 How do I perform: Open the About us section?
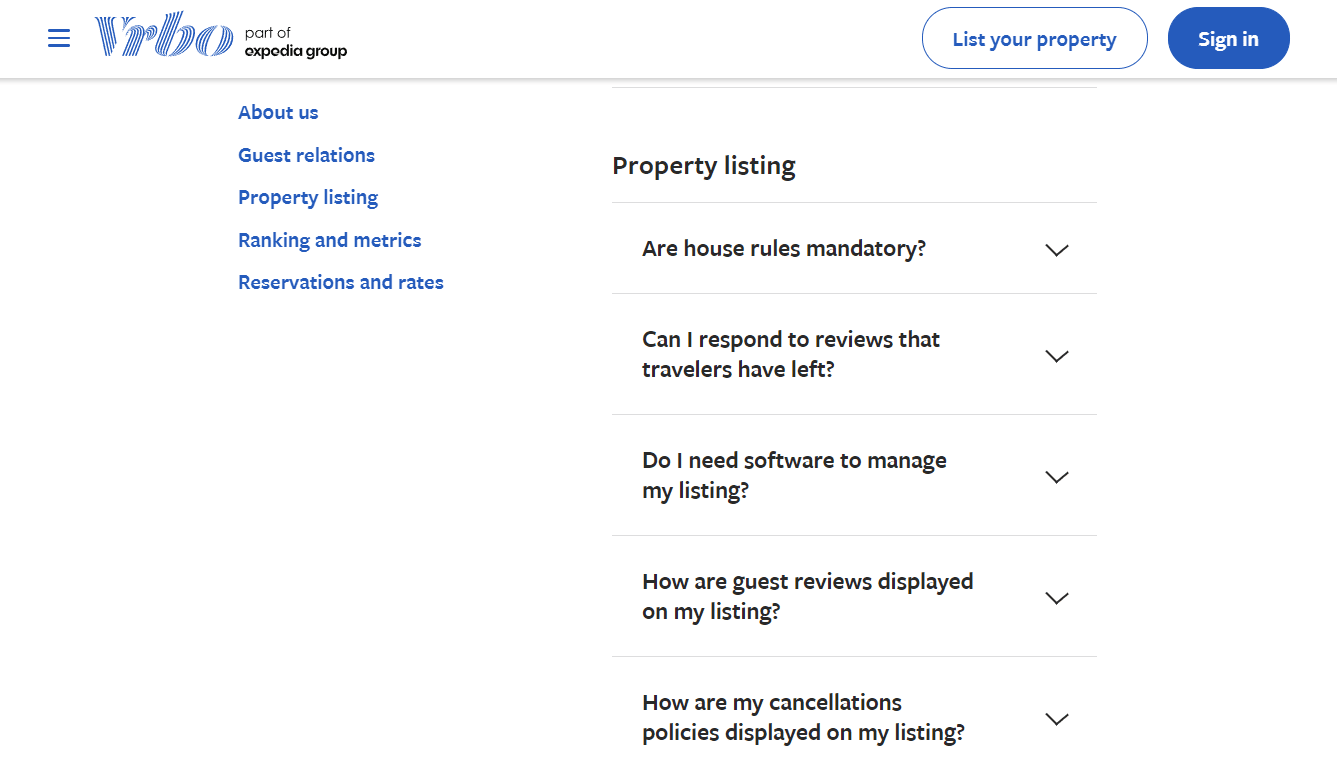coord(278,112)
